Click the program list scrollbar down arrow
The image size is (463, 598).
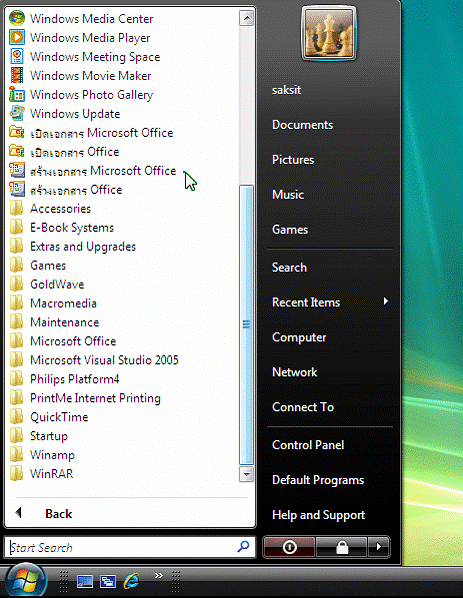(x=246, y=474)
